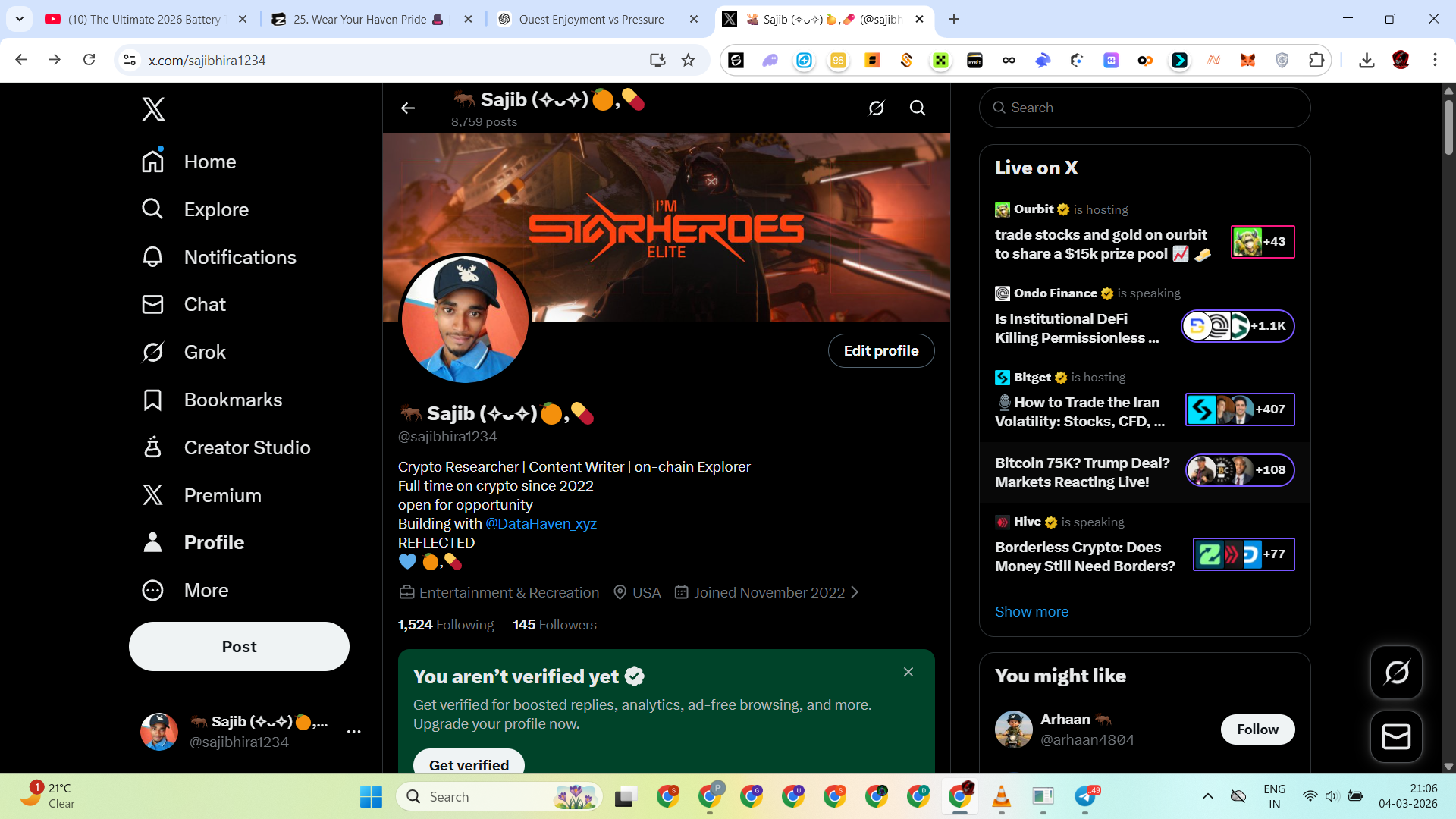Click the Grok icon in profile header

877,108
